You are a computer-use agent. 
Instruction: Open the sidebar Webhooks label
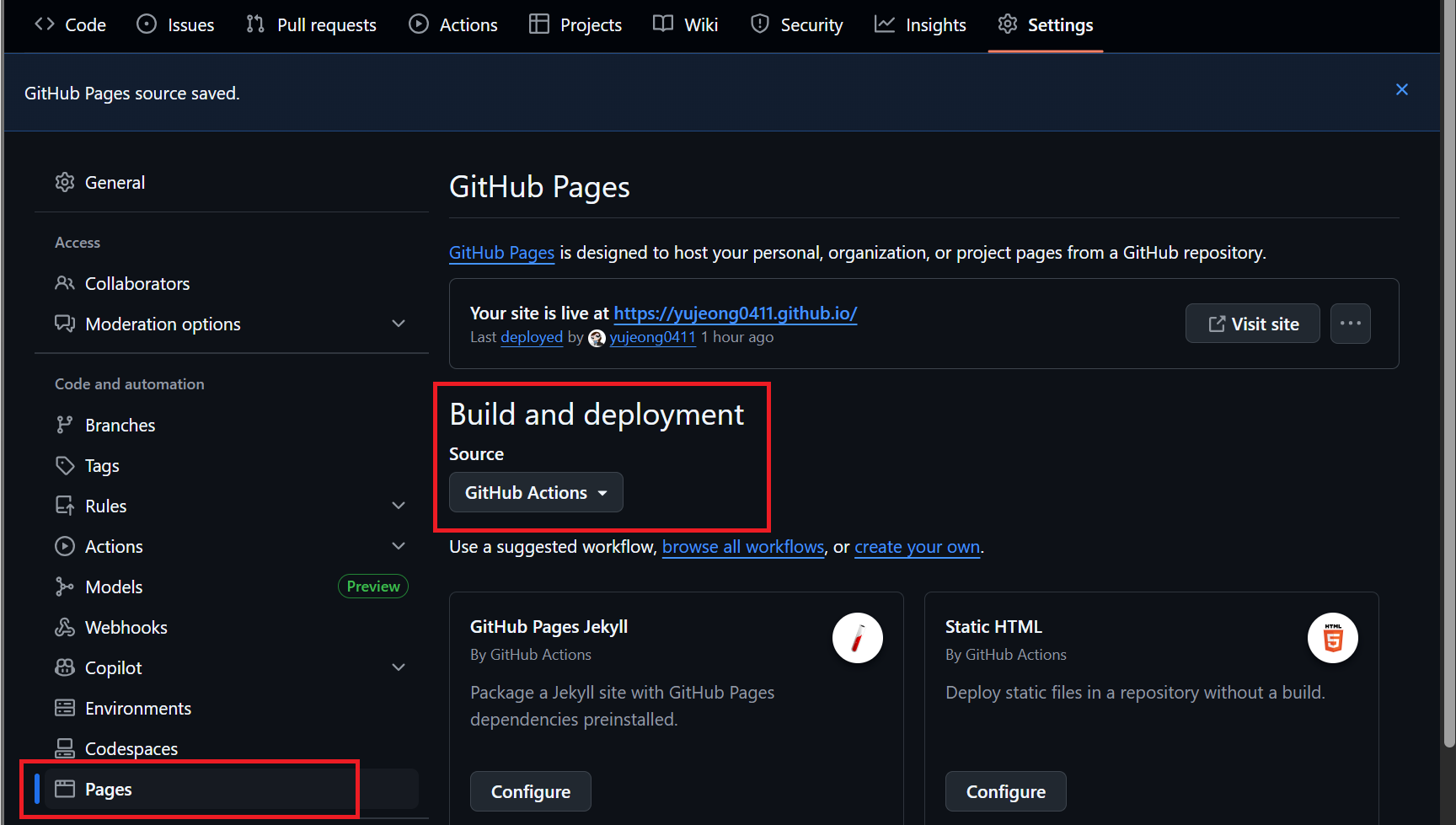[126, 628]
